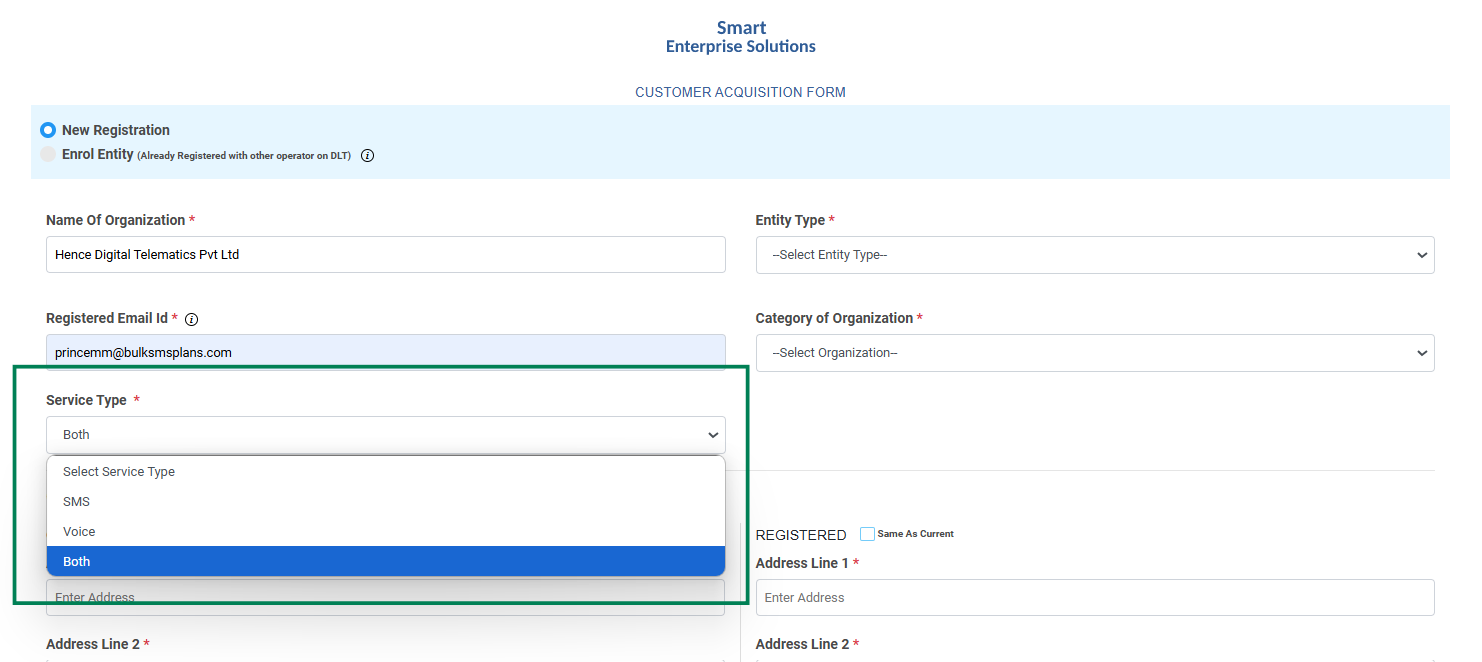The image size is (1482, 662).
Task: Click the Registered Address Line 1 field
Action: click(1095, 597)
